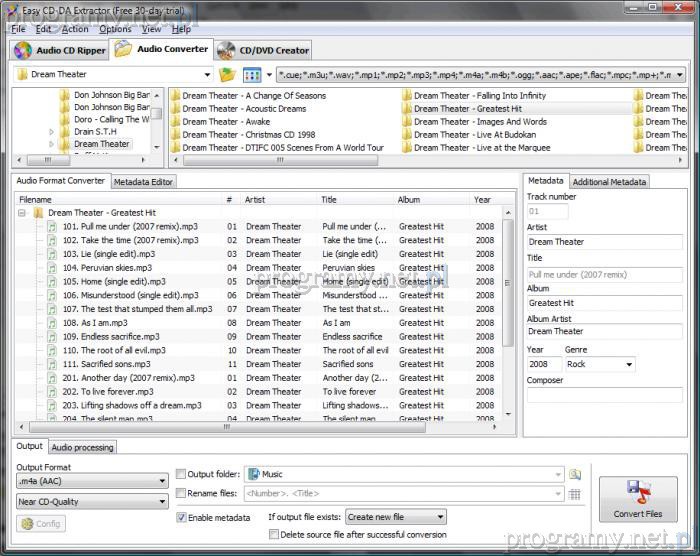
Task: Tick the Rename files checkbox
Action: point(181,494)
